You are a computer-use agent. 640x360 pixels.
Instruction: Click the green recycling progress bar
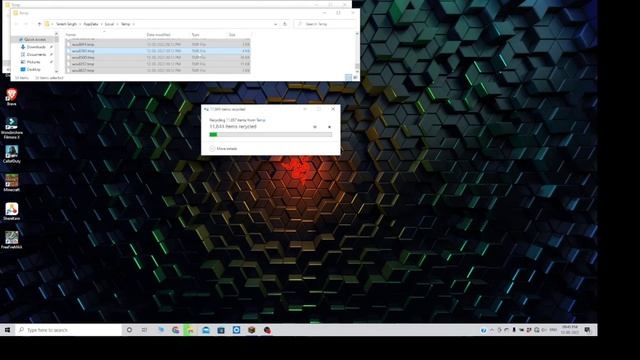click(270, 134)
